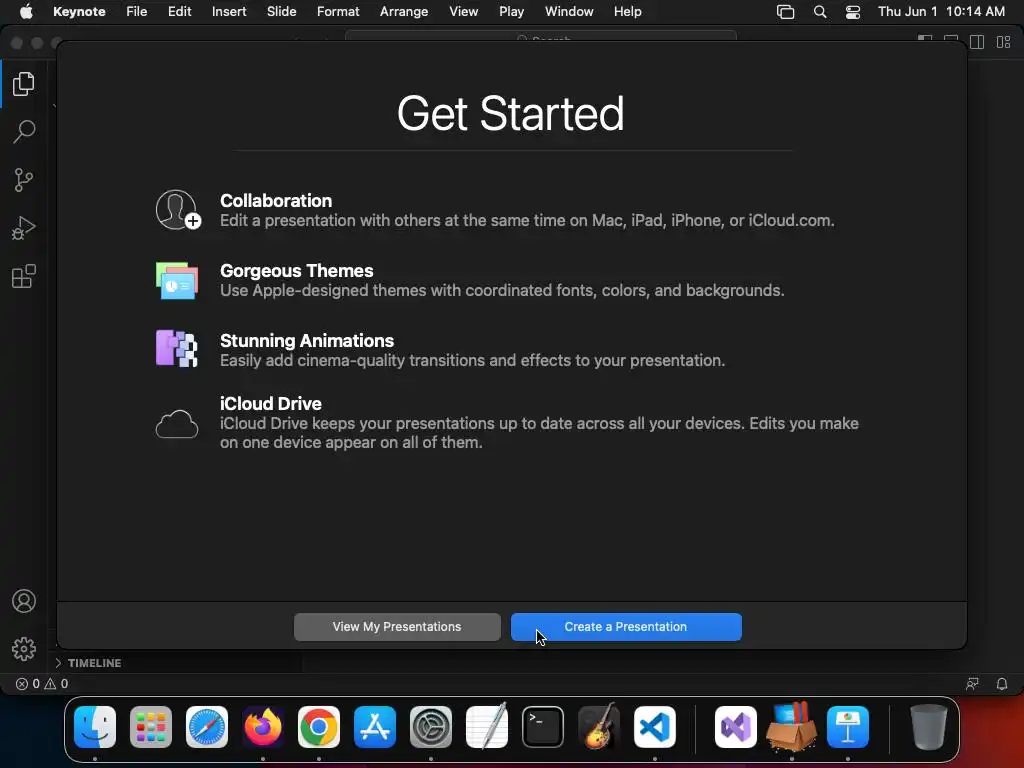Switch to Visual Studio Code in Dock
This screenshot has width=1024, height=768.
[654, 727]
